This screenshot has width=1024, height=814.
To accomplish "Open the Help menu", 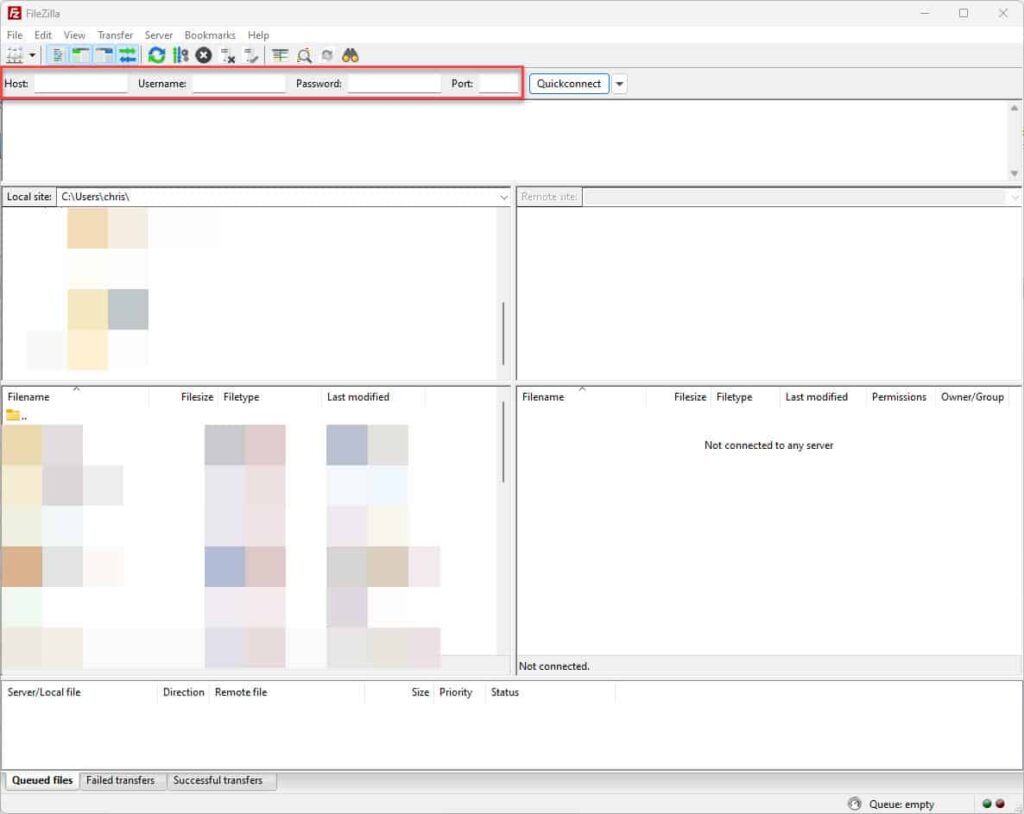I will click(258, 35).
